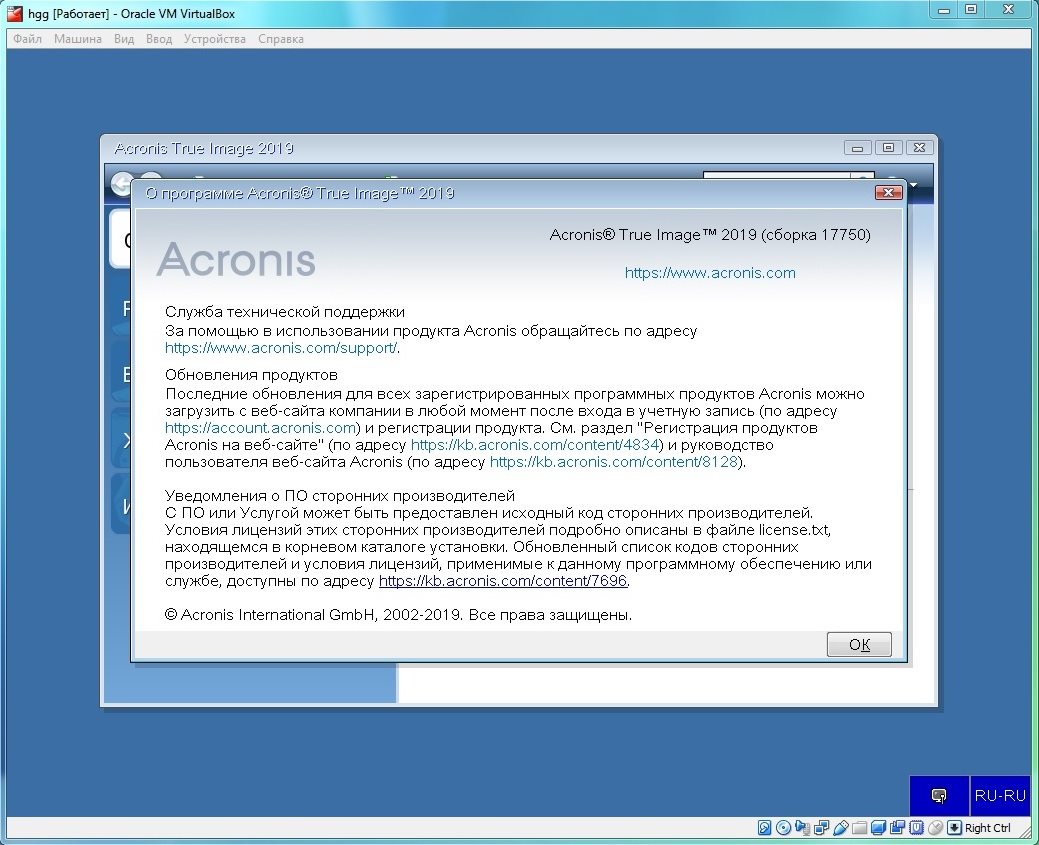The height and width of the screenshot is (845, 1039).
Task: Follow the acronis.com/support link
Action: (281, 348)
